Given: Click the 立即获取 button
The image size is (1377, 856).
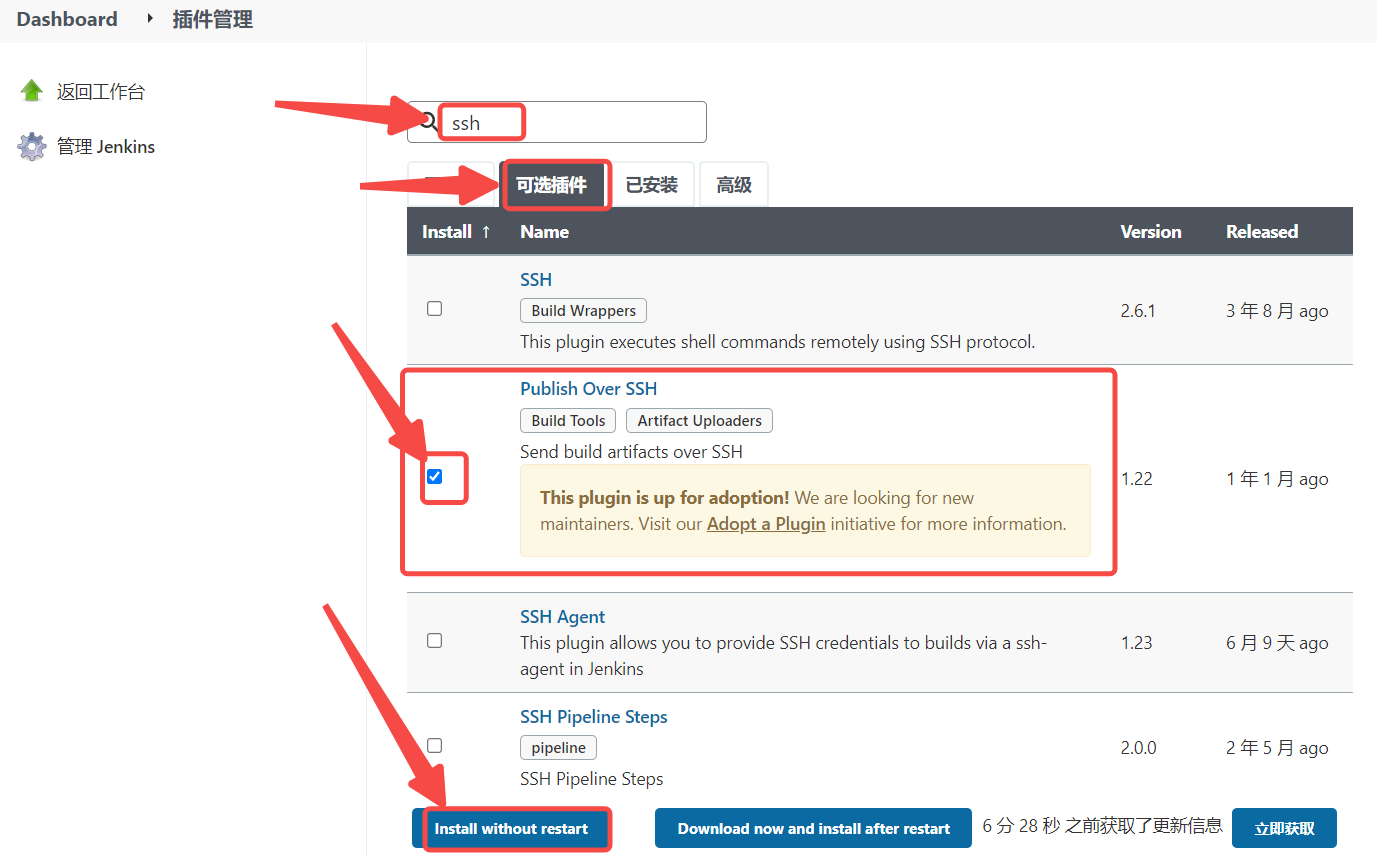Looking at the screenshot, I should [1284, 828].
